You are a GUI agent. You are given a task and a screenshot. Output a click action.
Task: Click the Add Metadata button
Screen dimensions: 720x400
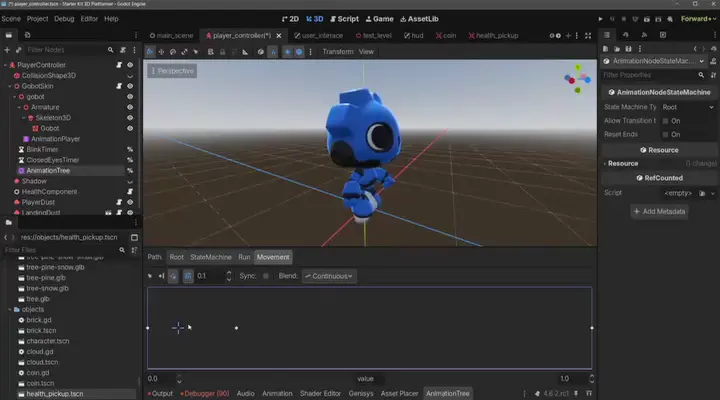[659, 211]
